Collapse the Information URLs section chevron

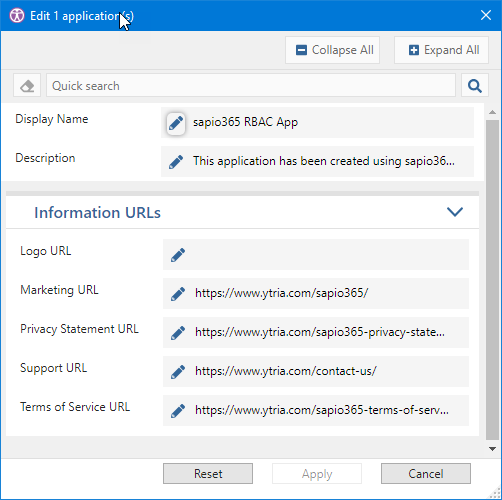pyautogui.click(x=455, y=212)
